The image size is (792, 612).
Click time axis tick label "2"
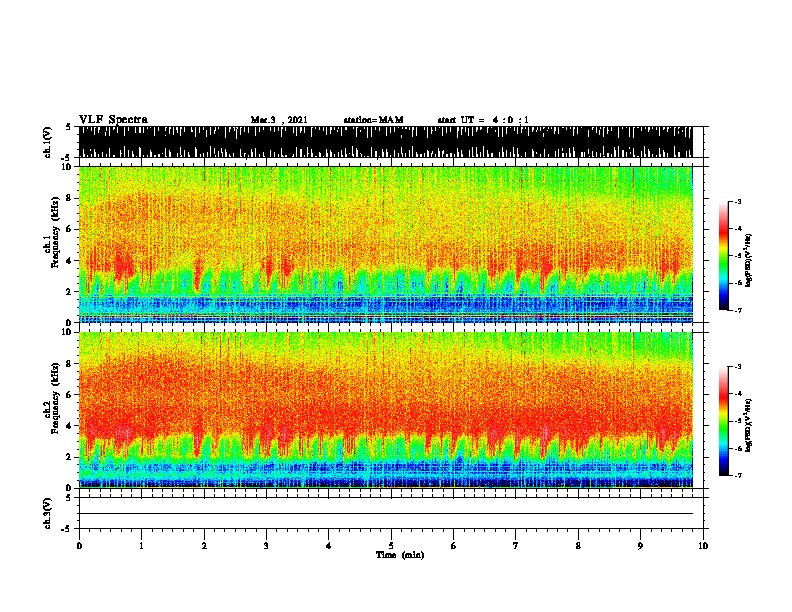(x=204, y=546)
